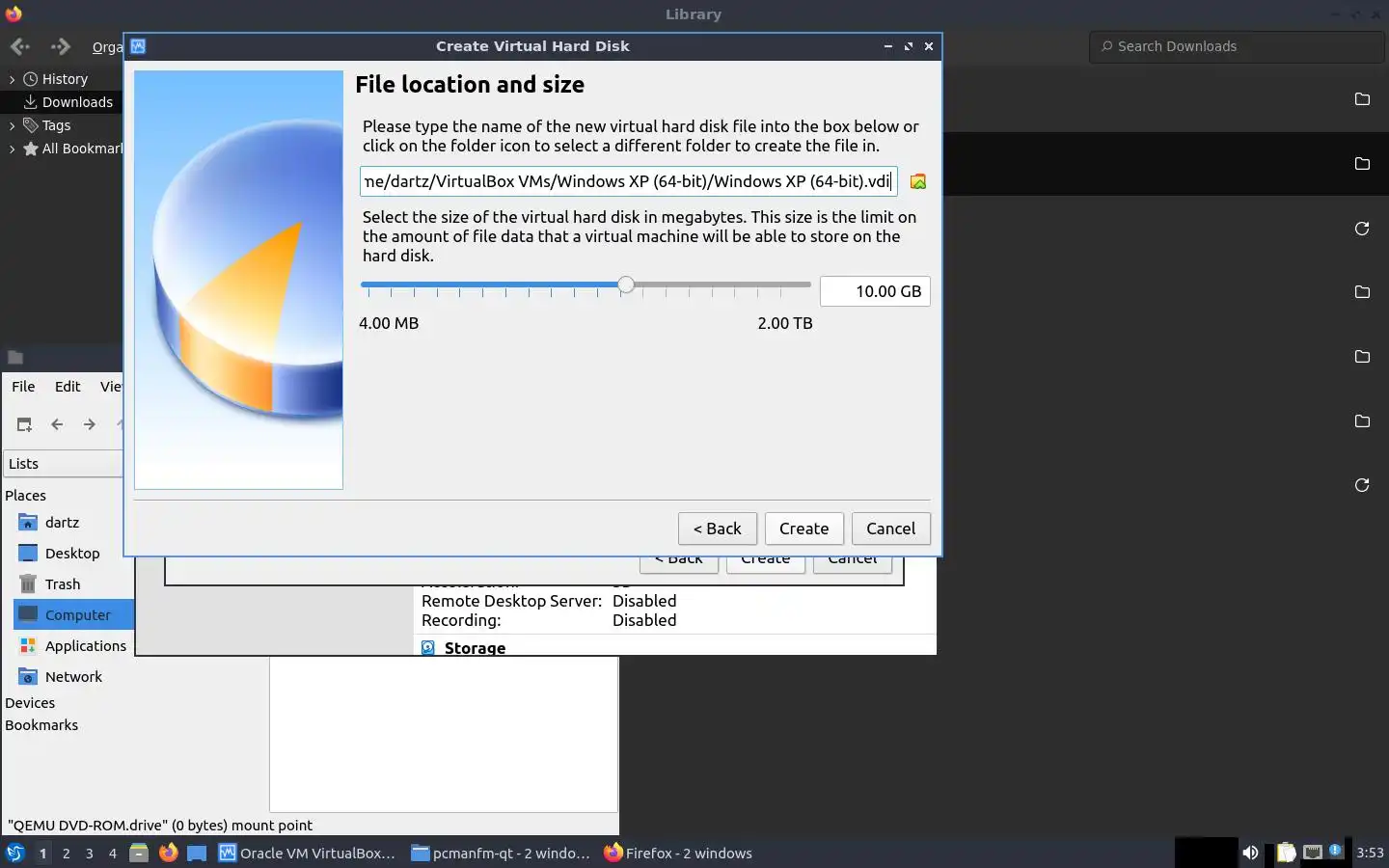
Task: Open the clipboard icon in the system tray
Action: pos(1286,853)
